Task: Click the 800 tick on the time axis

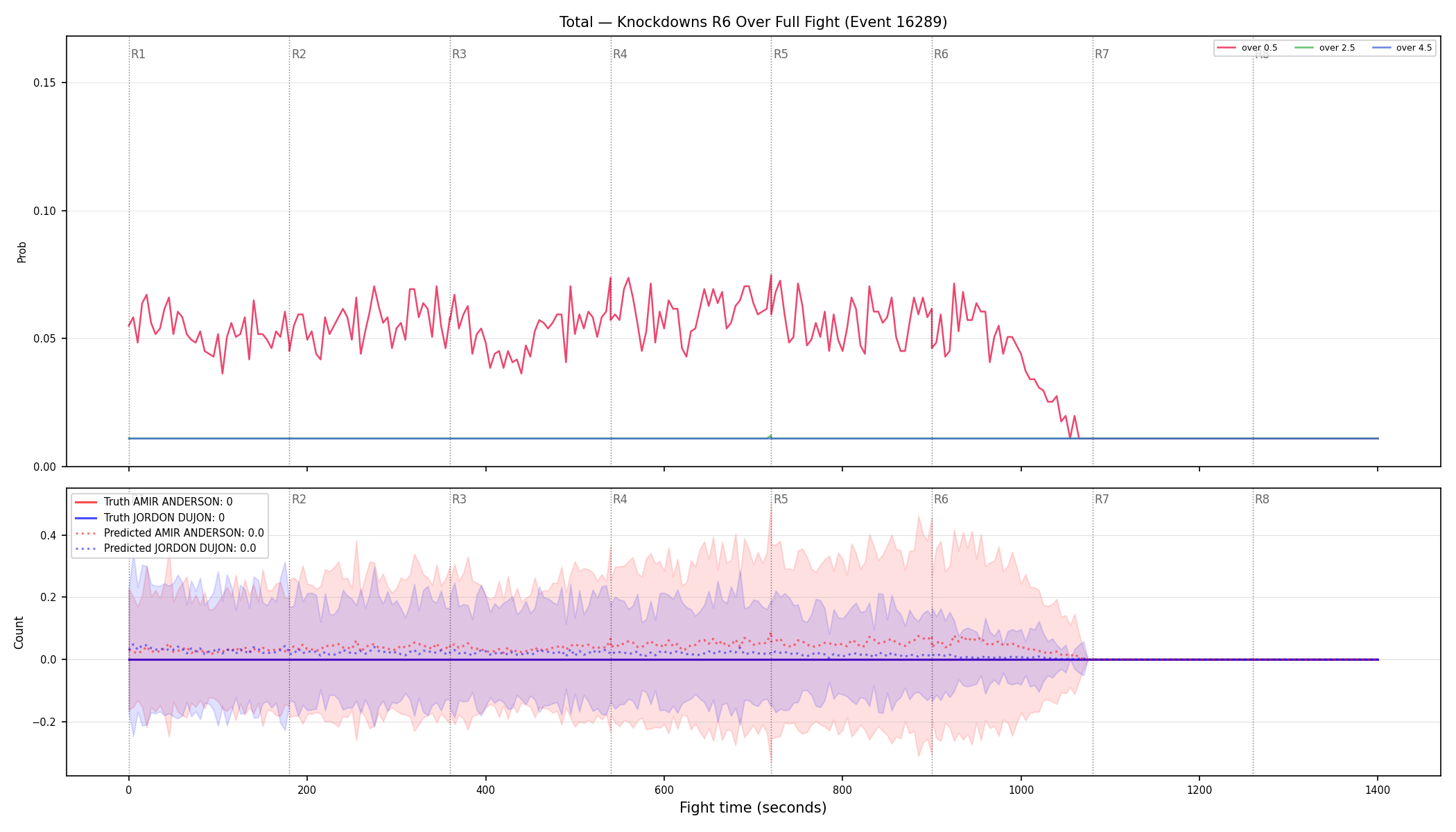Action: (x=842, y=790)
